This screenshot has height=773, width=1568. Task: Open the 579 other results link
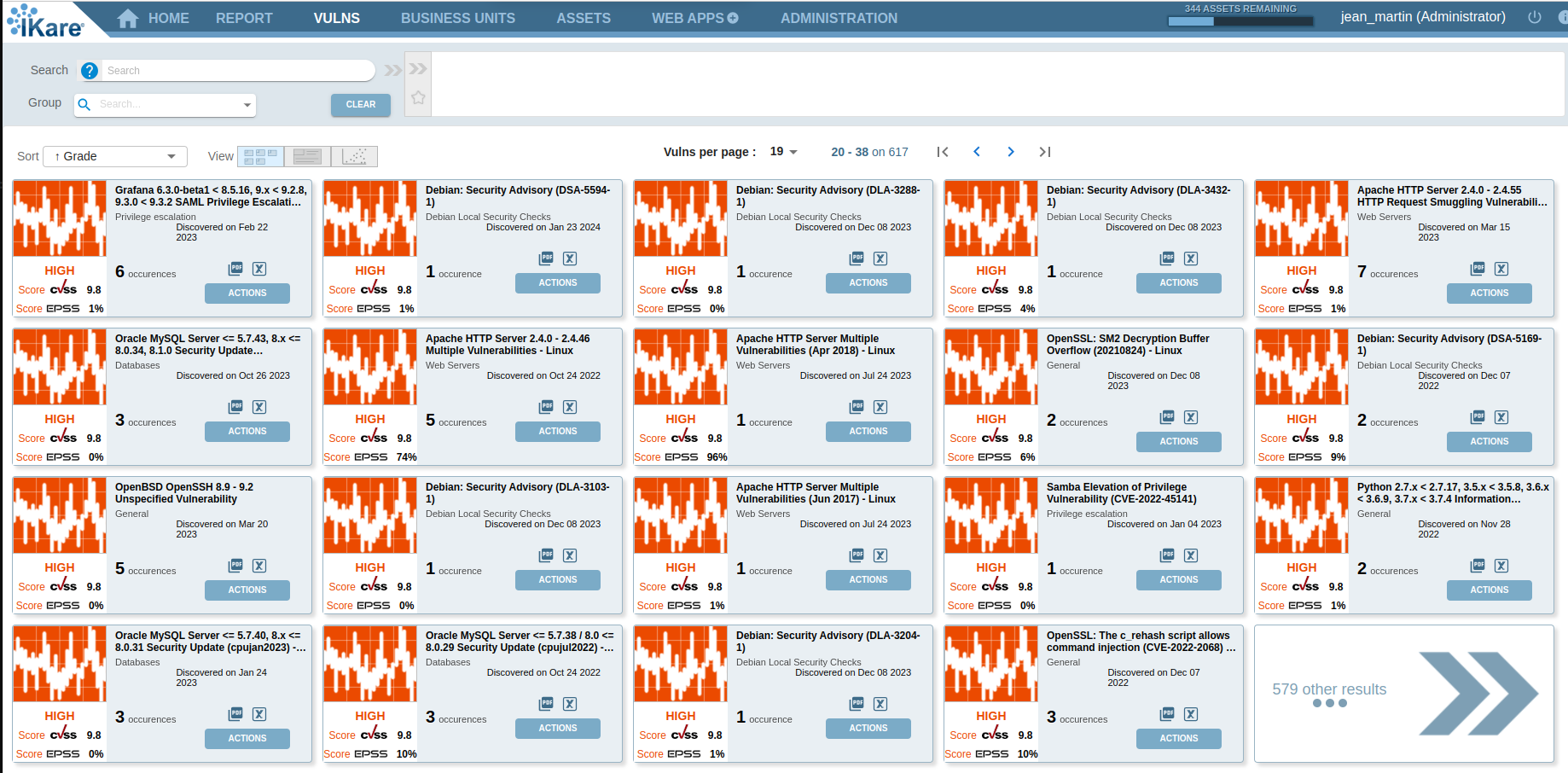(1328, 689)
